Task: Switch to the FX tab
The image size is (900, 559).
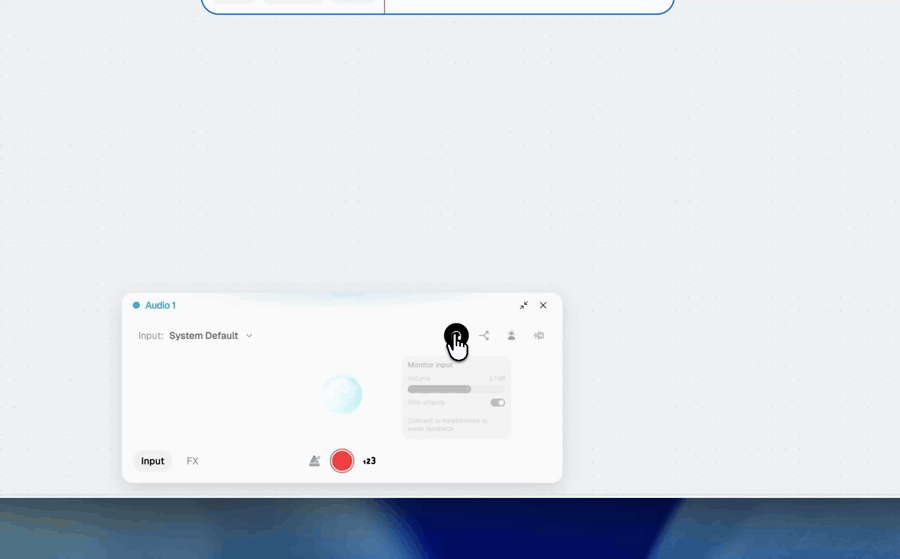Action: point(192,461)
